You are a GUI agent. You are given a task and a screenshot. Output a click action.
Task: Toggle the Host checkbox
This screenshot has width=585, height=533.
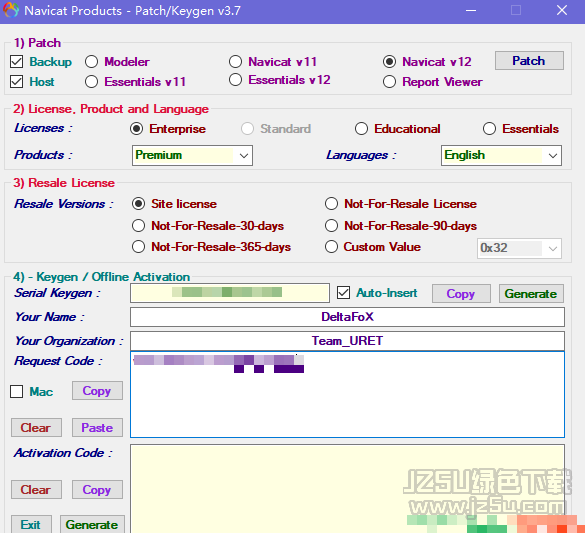(x=16, y=81)
